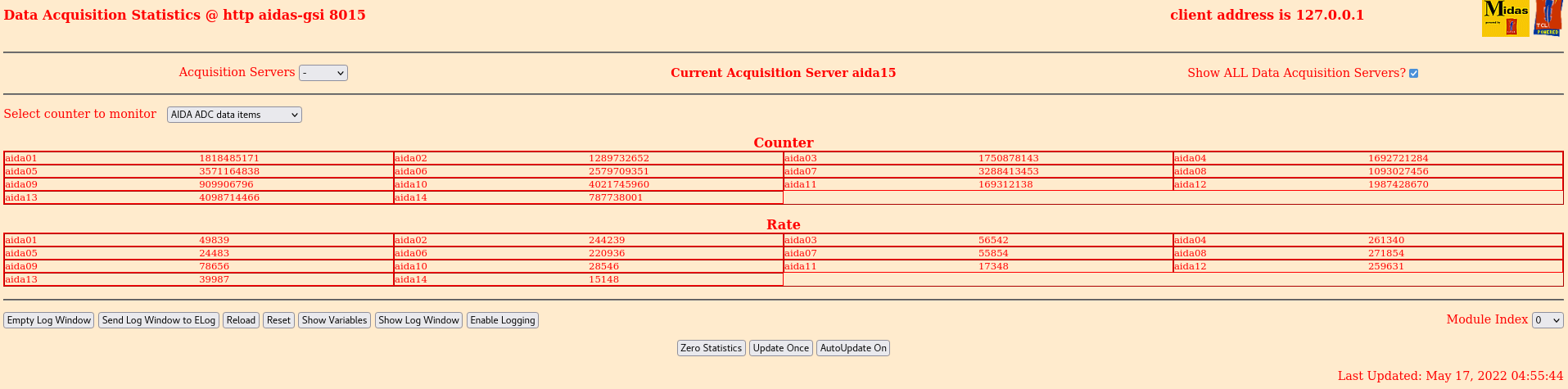Click the Update Once button

click(x=781, y=348)
